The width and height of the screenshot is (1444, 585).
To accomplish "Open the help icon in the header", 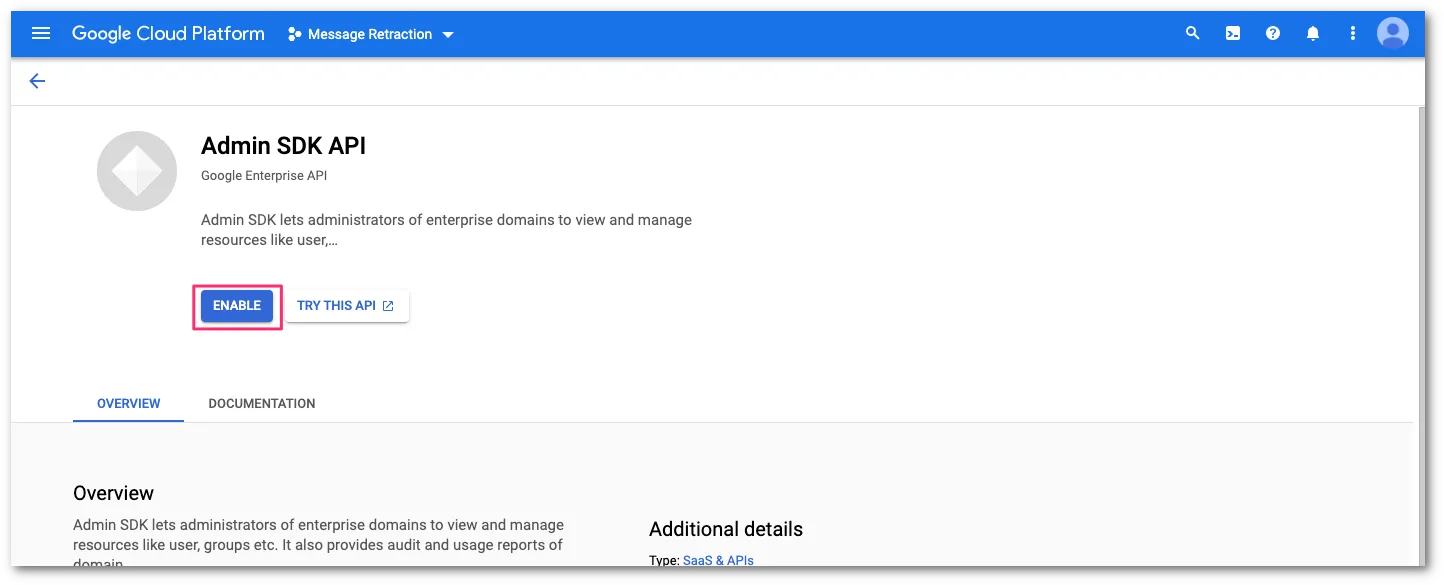I will coord(1272,33).
